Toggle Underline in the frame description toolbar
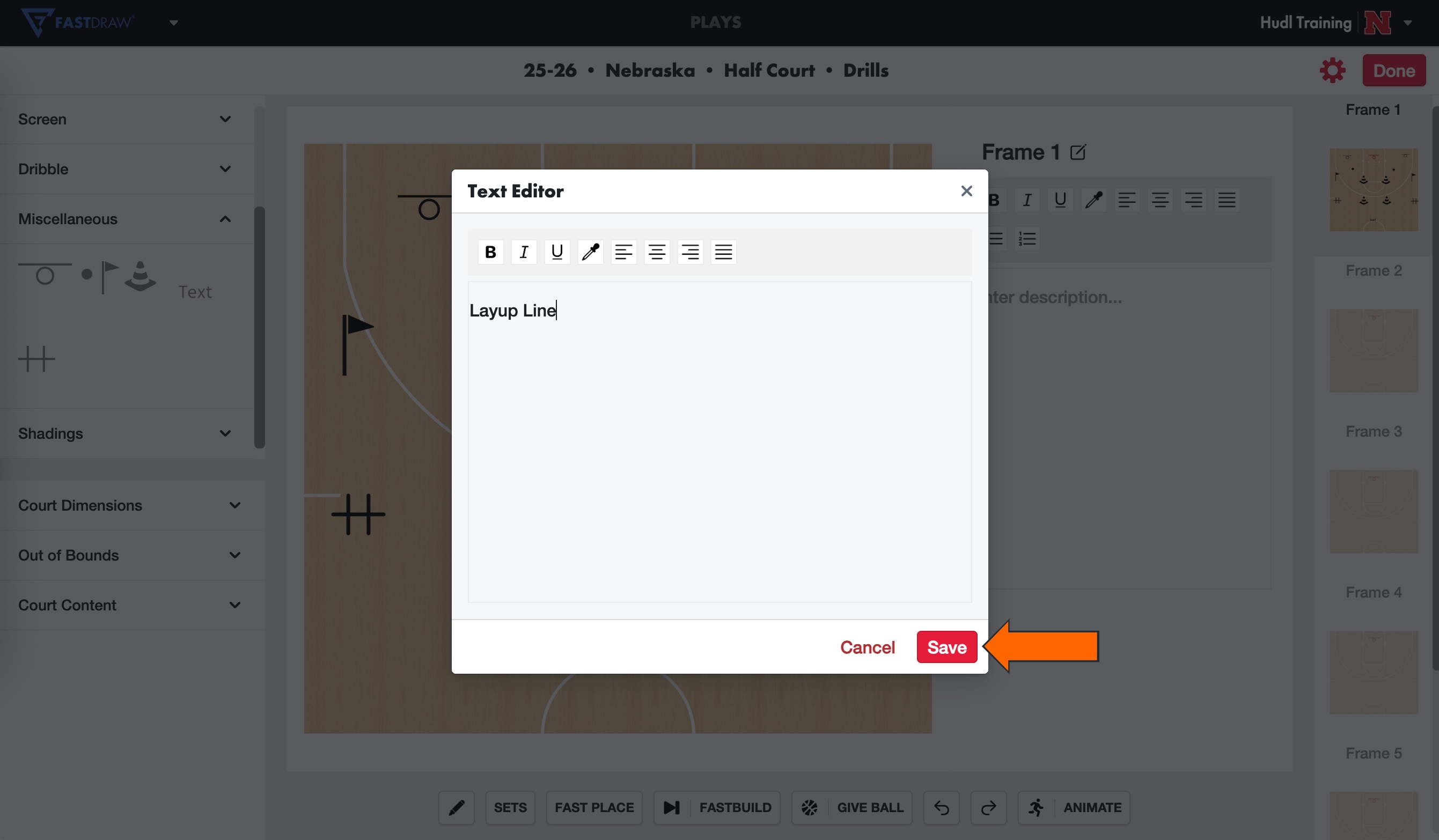The height and width of the screenshot is (840, 1439). click(1060, 200)
